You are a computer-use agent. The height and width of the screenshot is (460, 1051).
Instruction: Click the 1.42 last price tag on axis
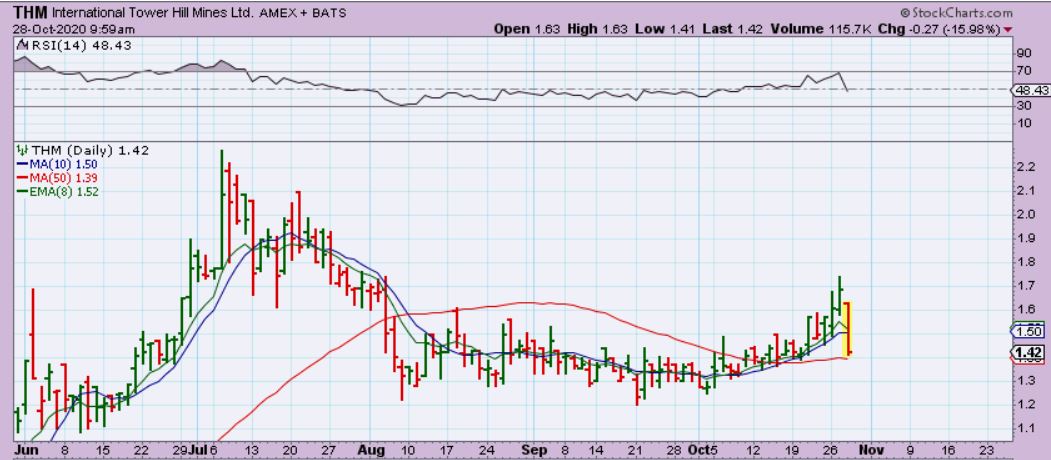1030,352
